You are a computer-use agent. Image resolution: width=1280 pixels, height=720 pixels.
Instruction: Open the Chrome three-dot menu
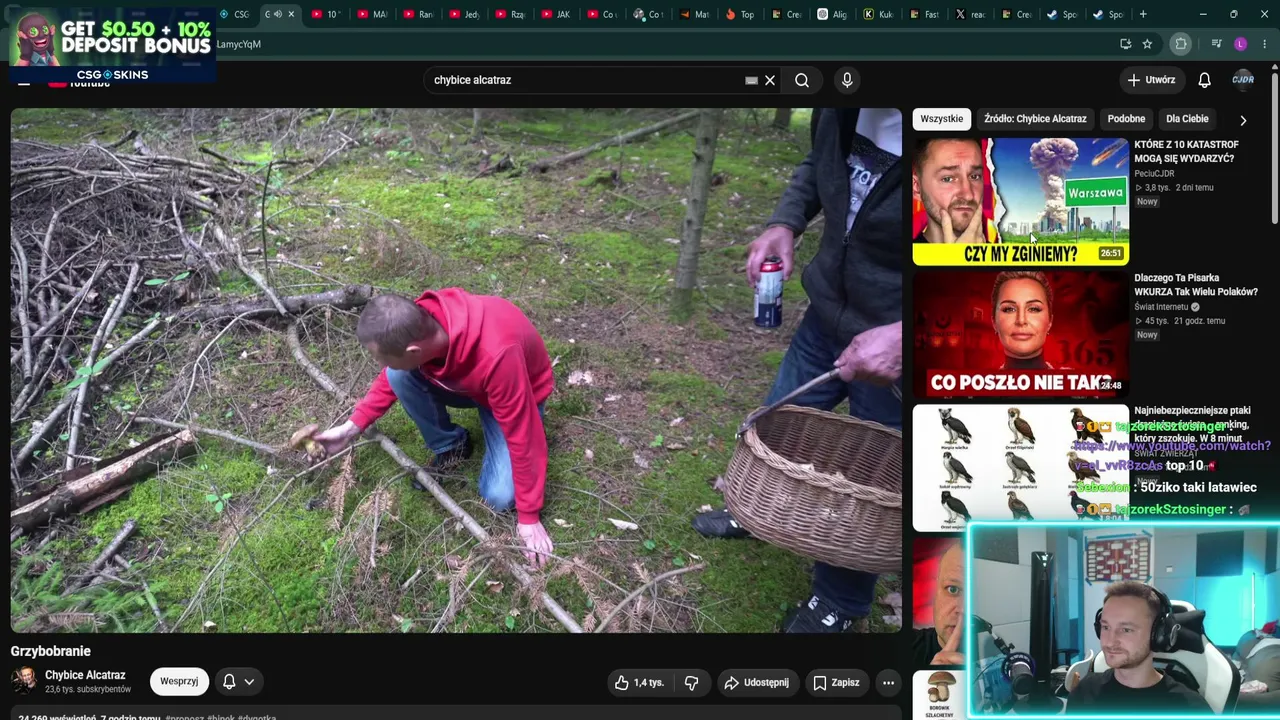click(1265, 44)
